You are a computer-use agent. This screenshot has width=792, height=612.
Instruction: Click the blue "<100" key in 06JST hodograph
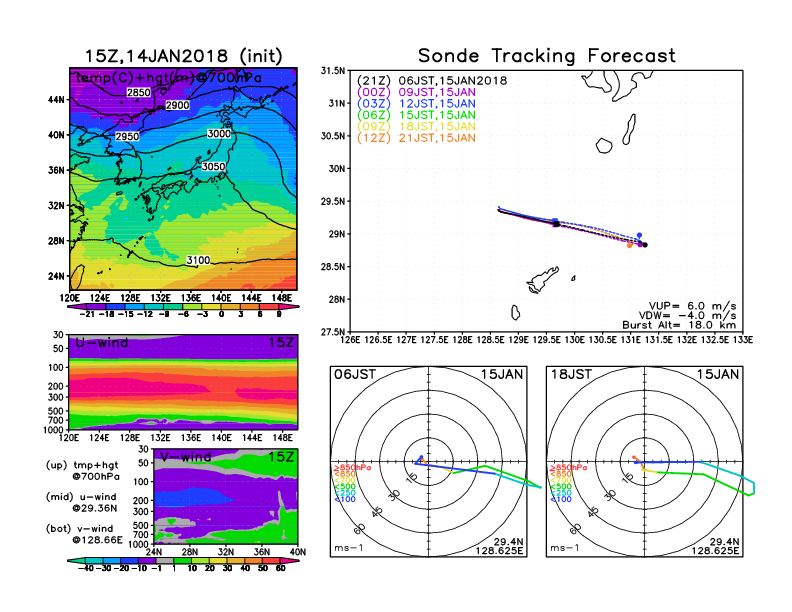(x=345, y=499)
